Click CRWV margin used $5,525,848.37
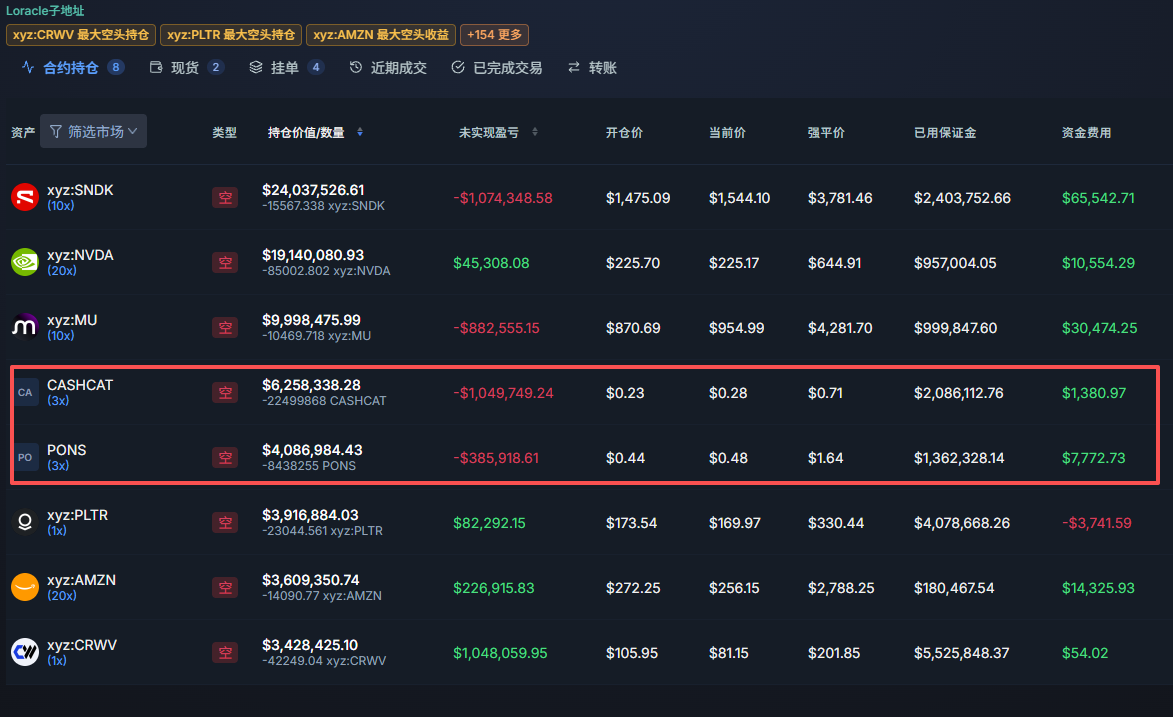 961,653
